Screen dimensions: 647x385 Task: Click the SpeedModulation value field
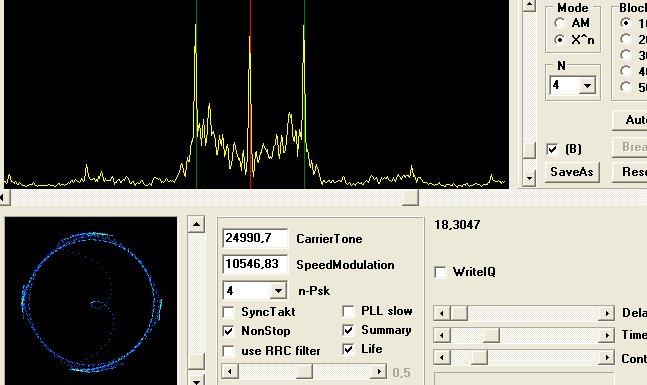(255, 265)
